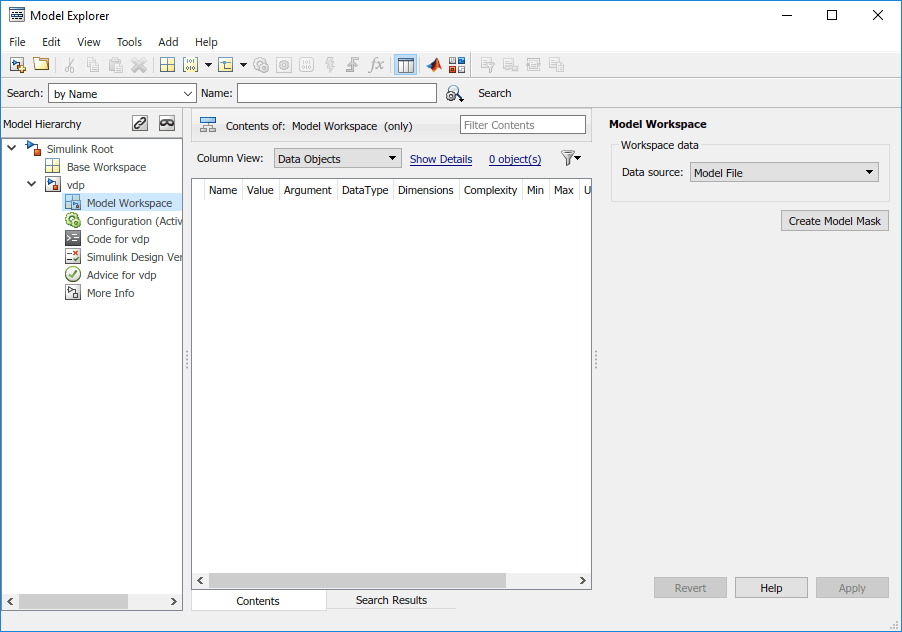902x632 pixels.
Task: Click the Show Details link
Action: point(441,159)
